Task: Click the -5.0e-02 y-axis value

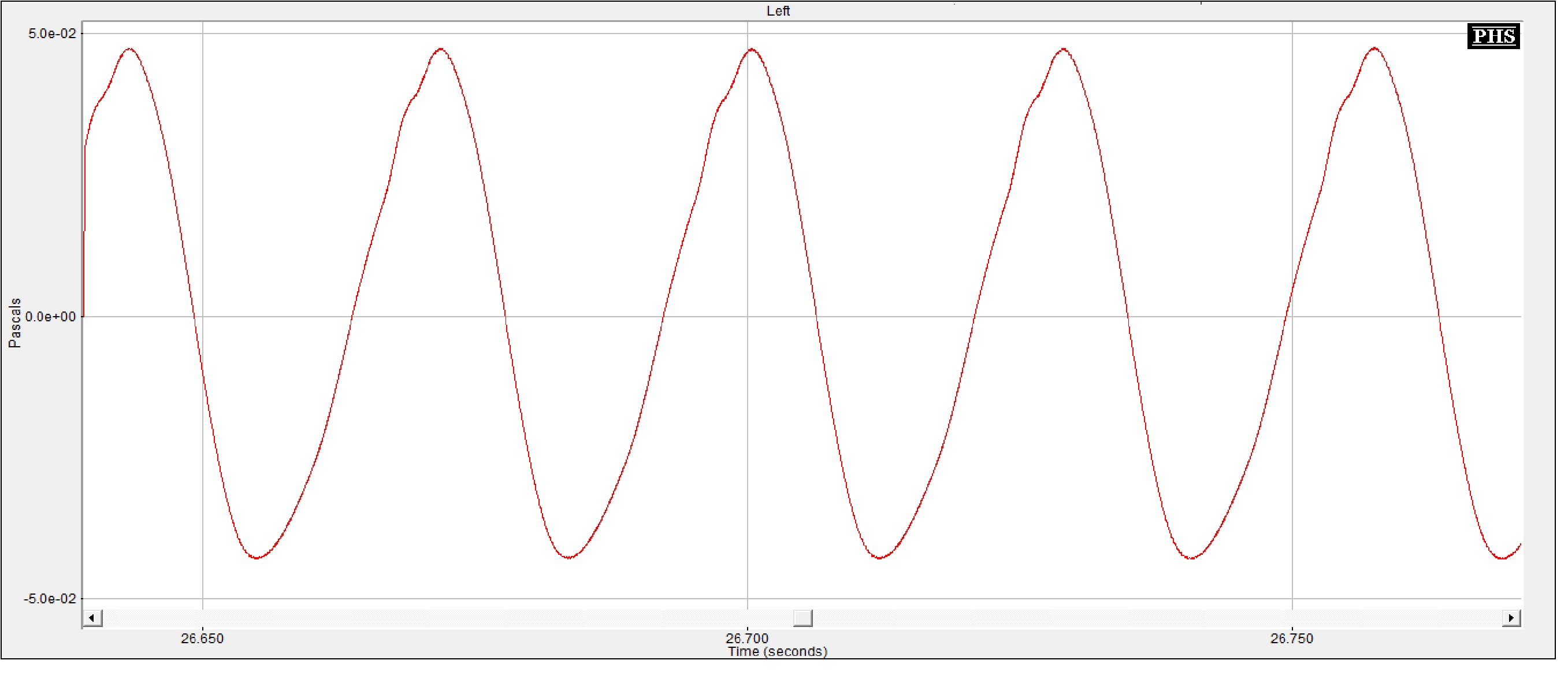Action: (50, 599)
